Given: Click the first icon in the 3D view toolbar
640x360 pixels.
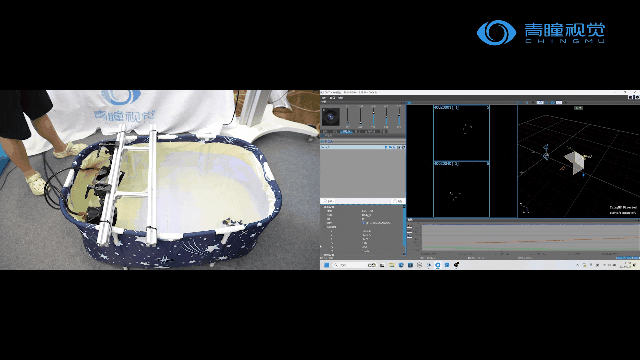Looking at the screenshot, I should coord(520,102).
